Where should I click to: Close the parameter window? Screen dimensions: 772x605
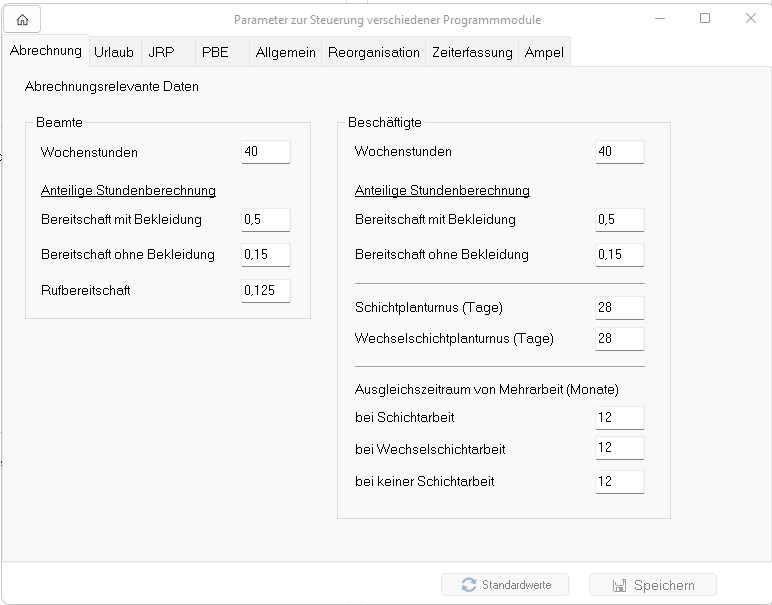[751, 19]
